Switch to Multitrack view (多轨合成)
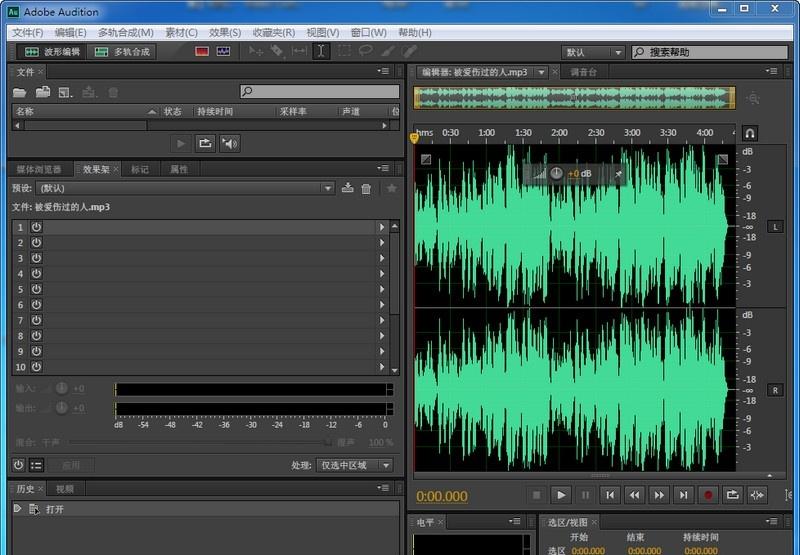Viewport: 800px width, 555px height. [x=122, y=52]
